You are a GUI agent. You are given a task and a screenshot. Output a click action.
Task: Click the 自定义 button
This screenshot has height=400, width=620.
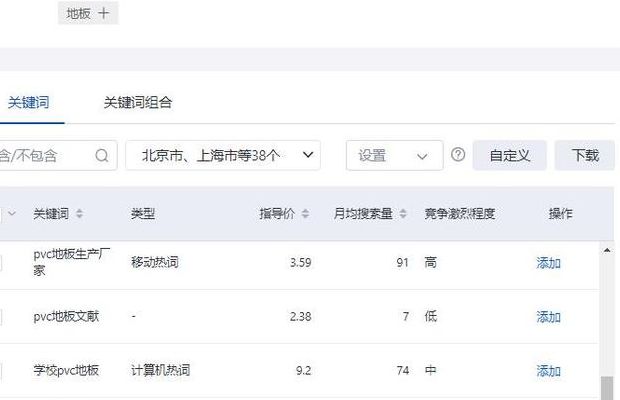tap(510, 155)
